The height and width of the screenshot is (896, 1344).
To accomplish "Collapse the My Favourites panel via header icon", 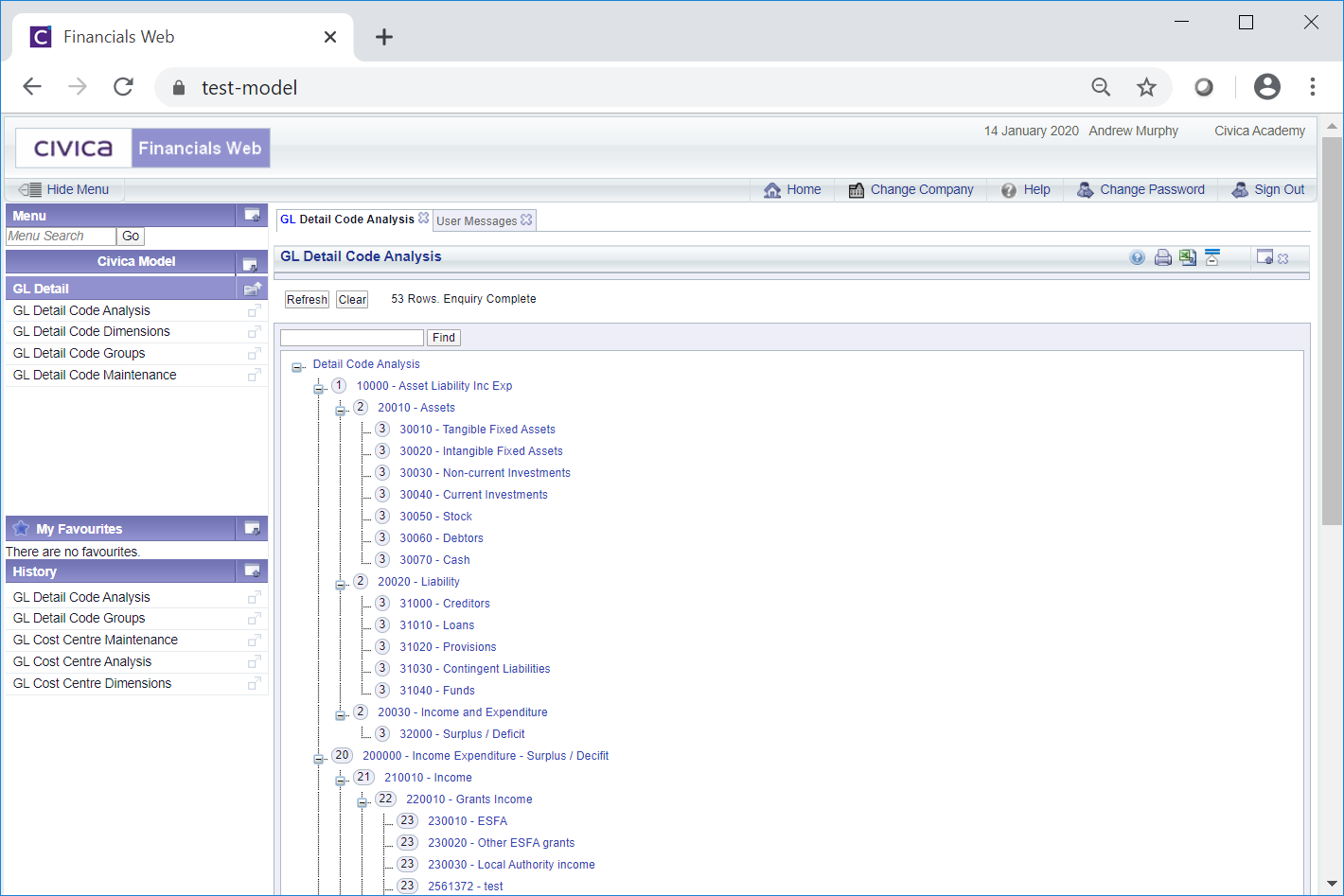I will (253, 528).
